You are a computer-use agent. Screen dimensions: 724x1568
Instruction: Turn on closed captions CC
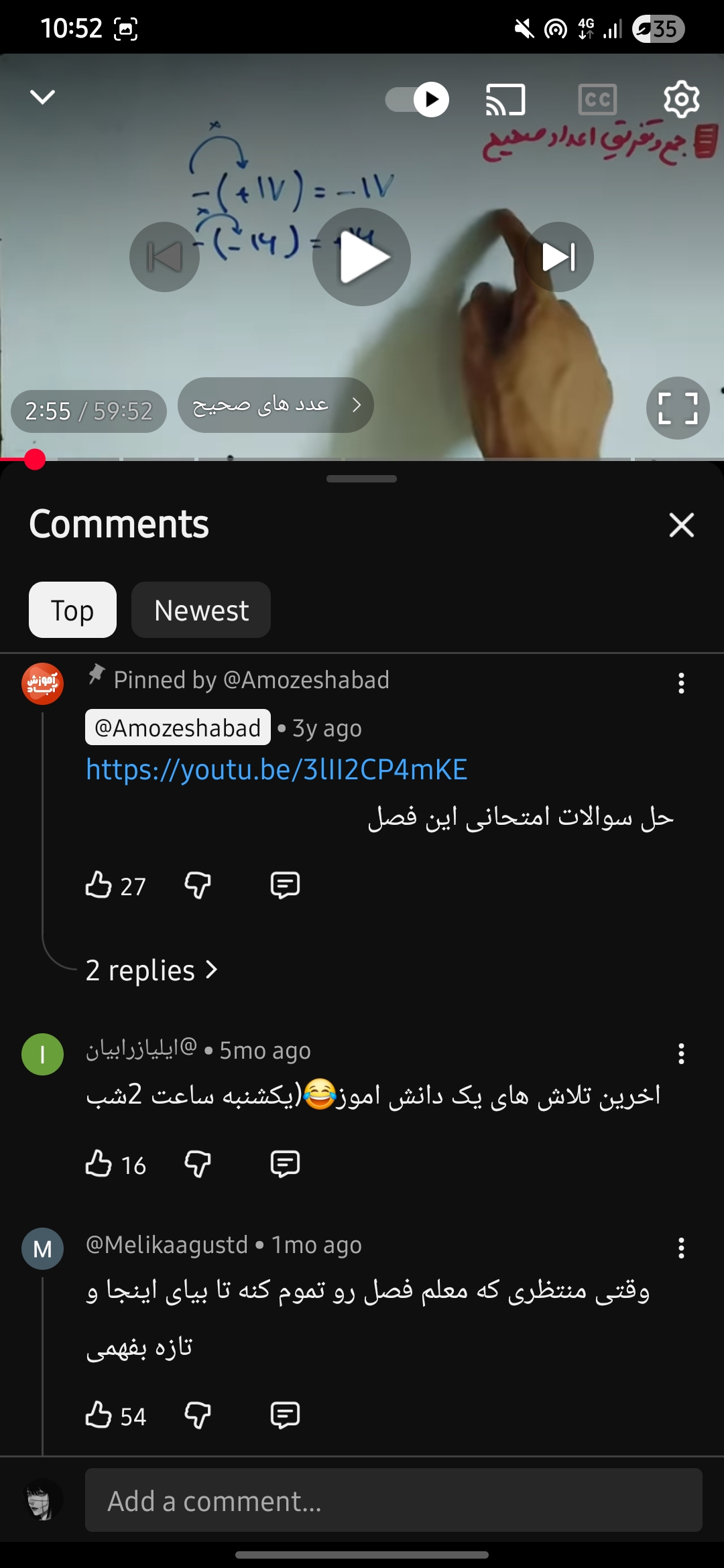pyautogui.click(x=597, y=100)
